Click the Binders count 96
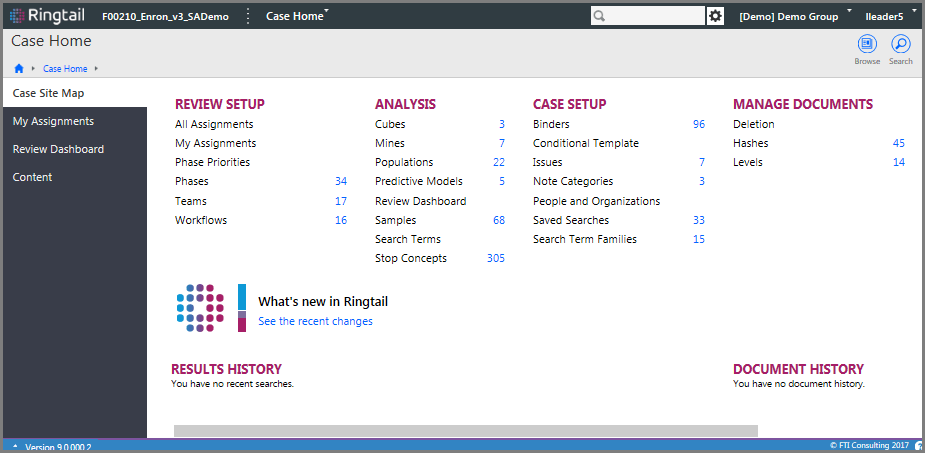The image size is (925, 453). (x=699, y=124)
